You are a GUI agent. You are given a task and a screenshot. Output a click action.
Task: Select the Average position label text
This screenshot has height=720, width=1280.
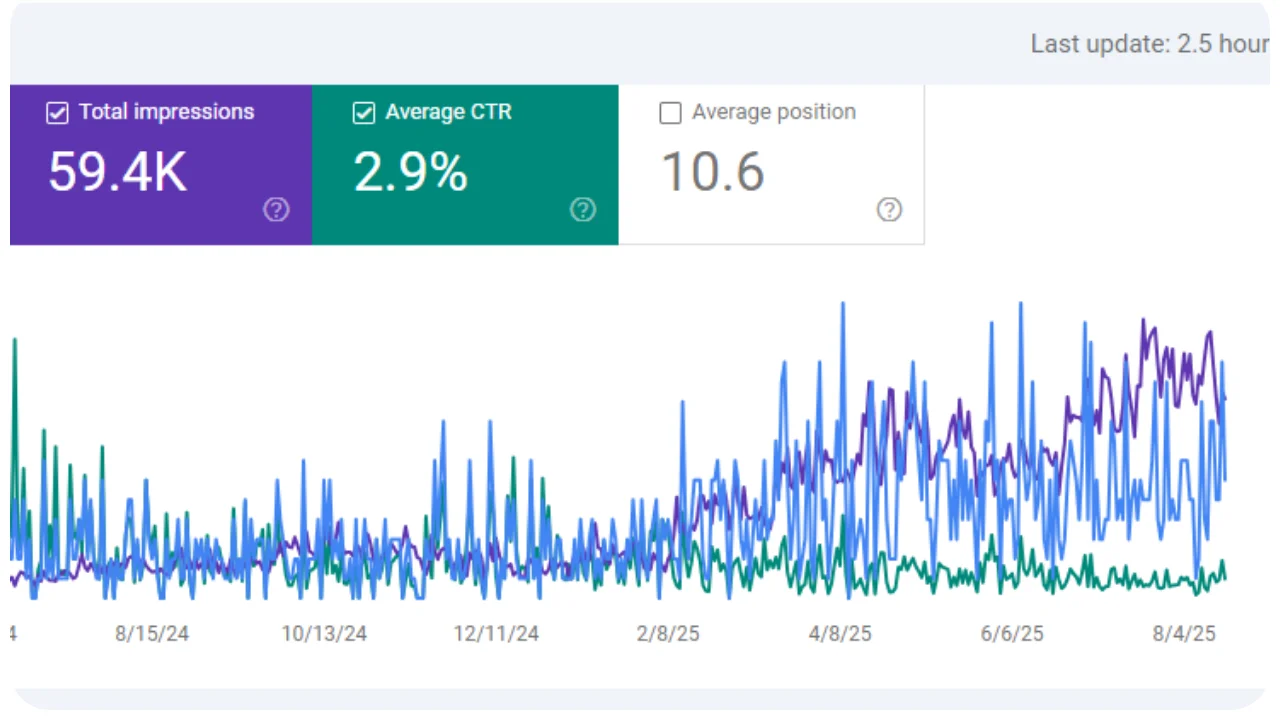773,112
